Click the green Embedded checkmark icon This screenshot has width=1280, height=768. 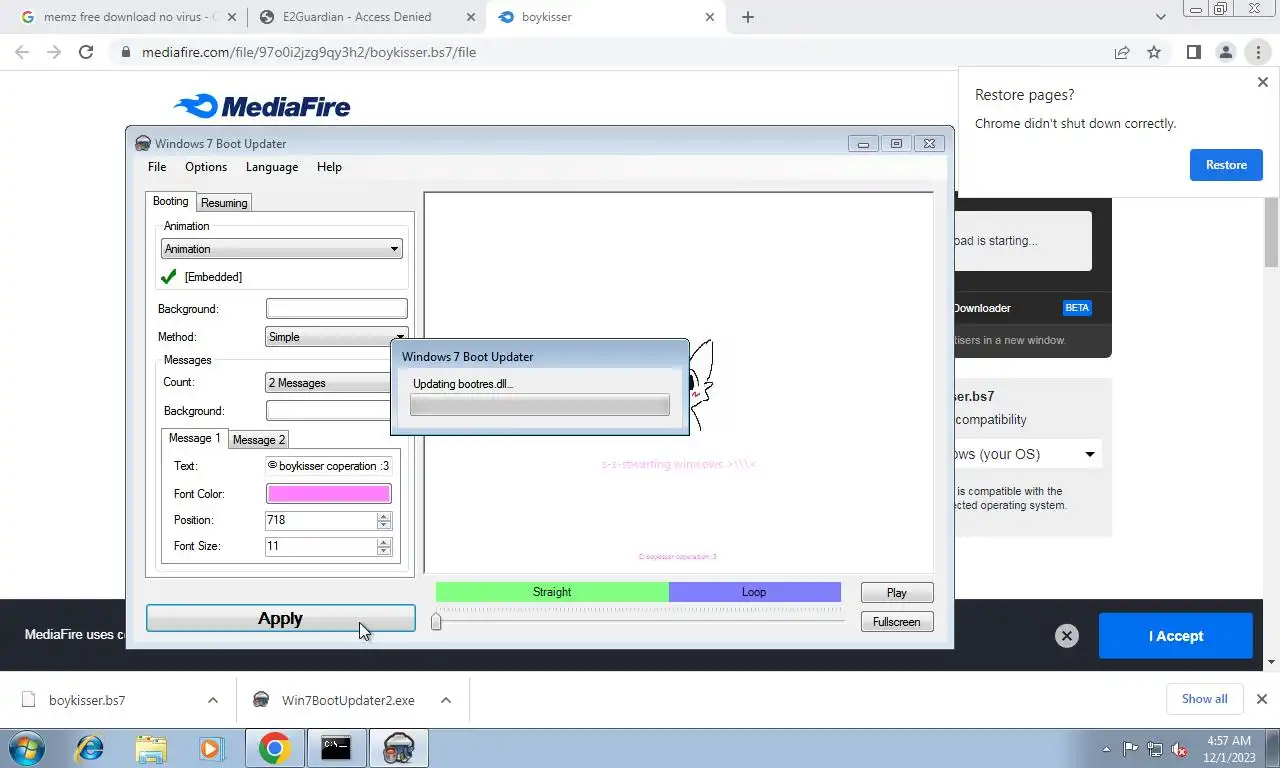[x=169, y=277]
